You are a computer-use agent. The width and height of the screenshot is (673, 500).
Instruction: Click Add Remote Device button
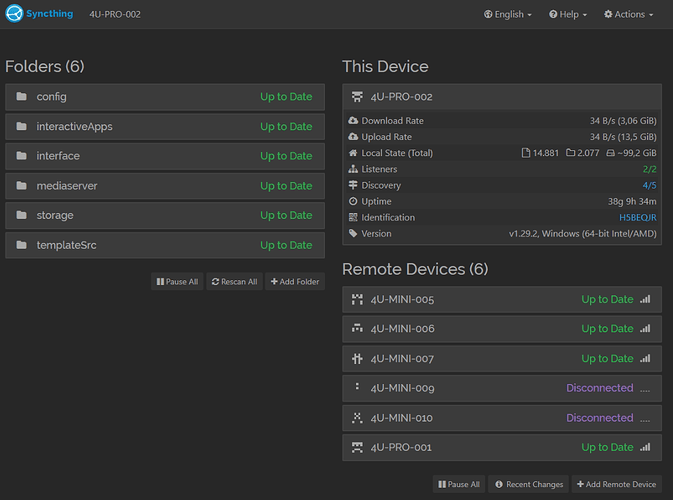[616, 484]
